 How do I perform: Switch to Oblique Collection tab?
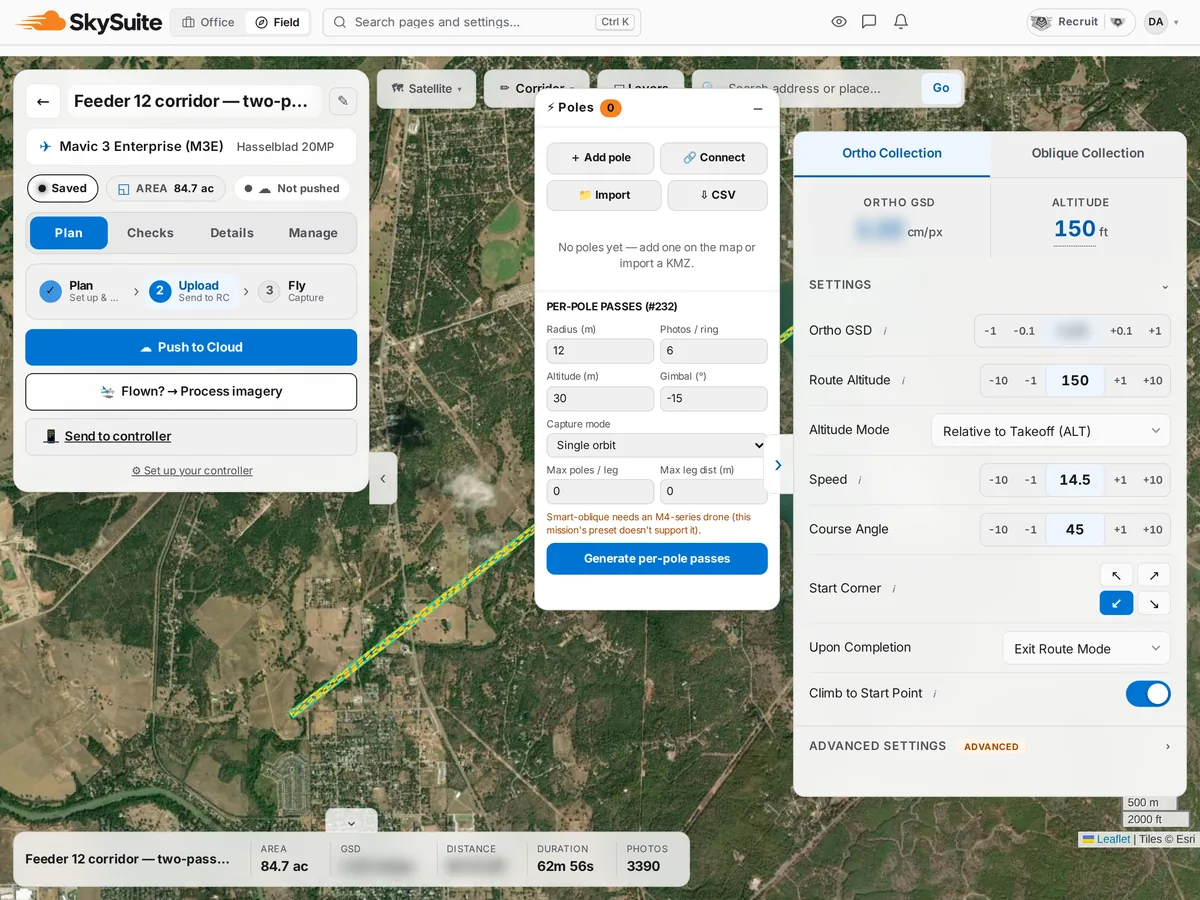(1088, 154)
